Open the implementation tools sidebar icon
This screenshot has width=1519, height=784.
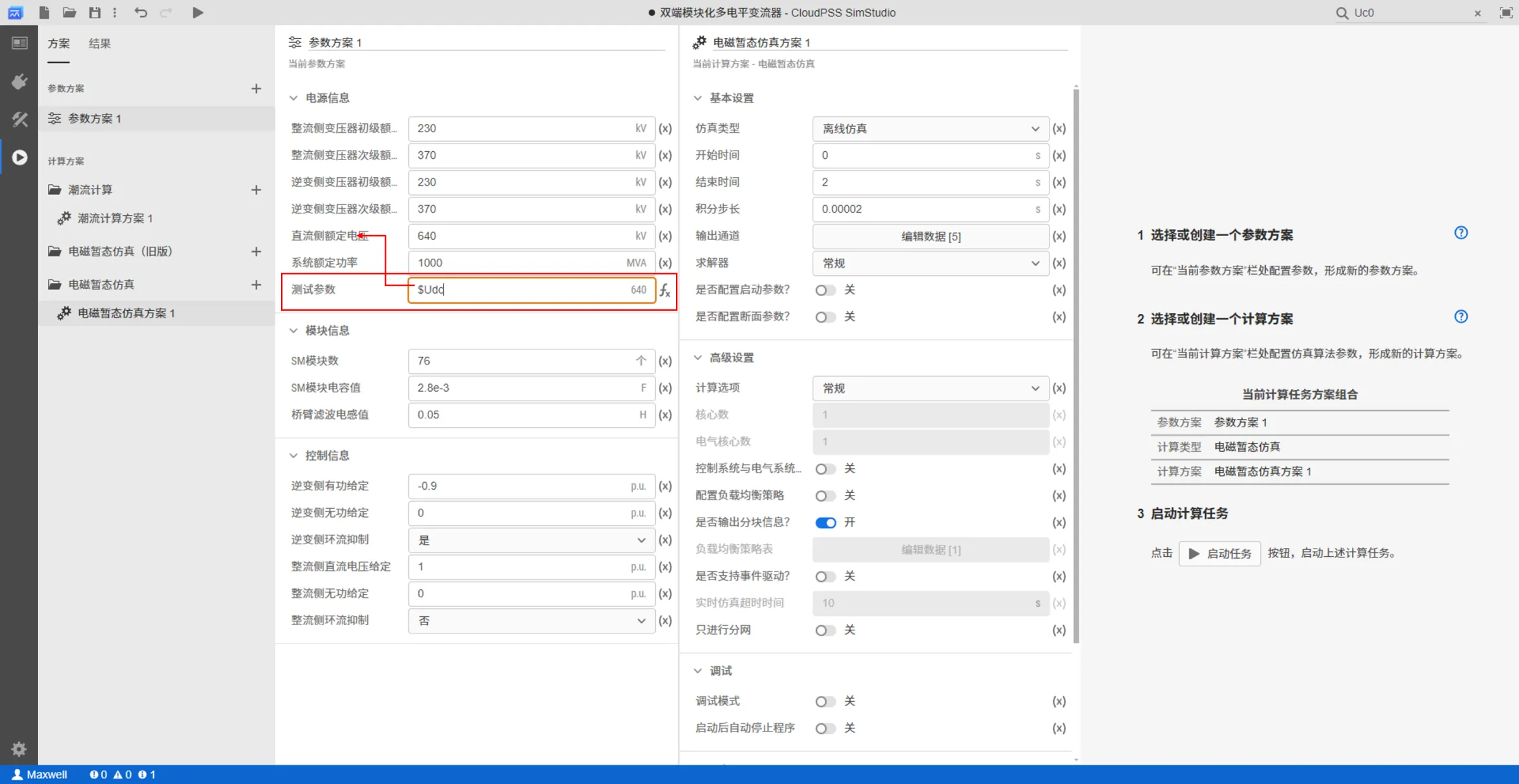(x=20, y=119)
